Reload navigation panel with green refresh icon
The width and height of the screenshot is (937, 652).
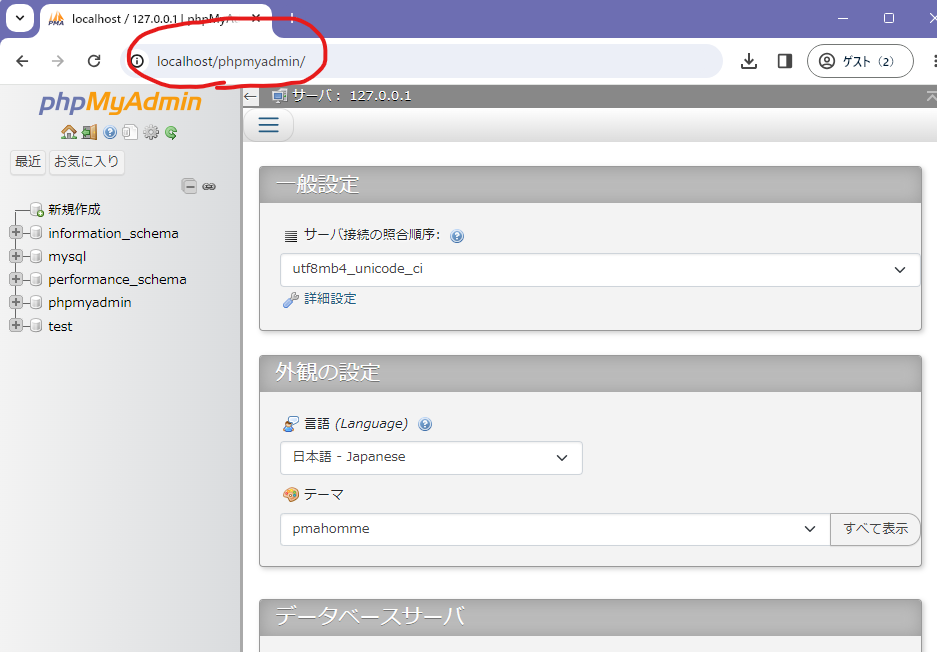pos(171,132)
